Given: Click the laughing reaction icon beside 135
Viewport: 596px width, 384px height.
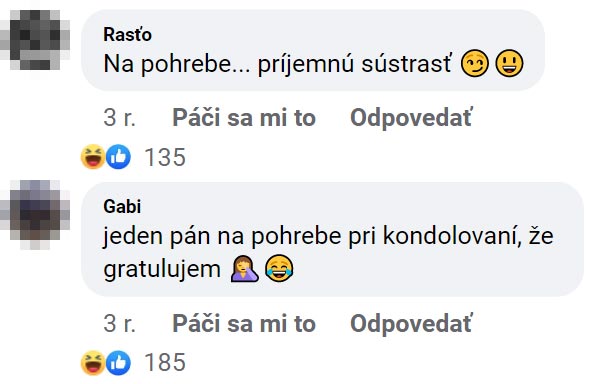Looking at the screenshot, I should [x=93, y=157].
